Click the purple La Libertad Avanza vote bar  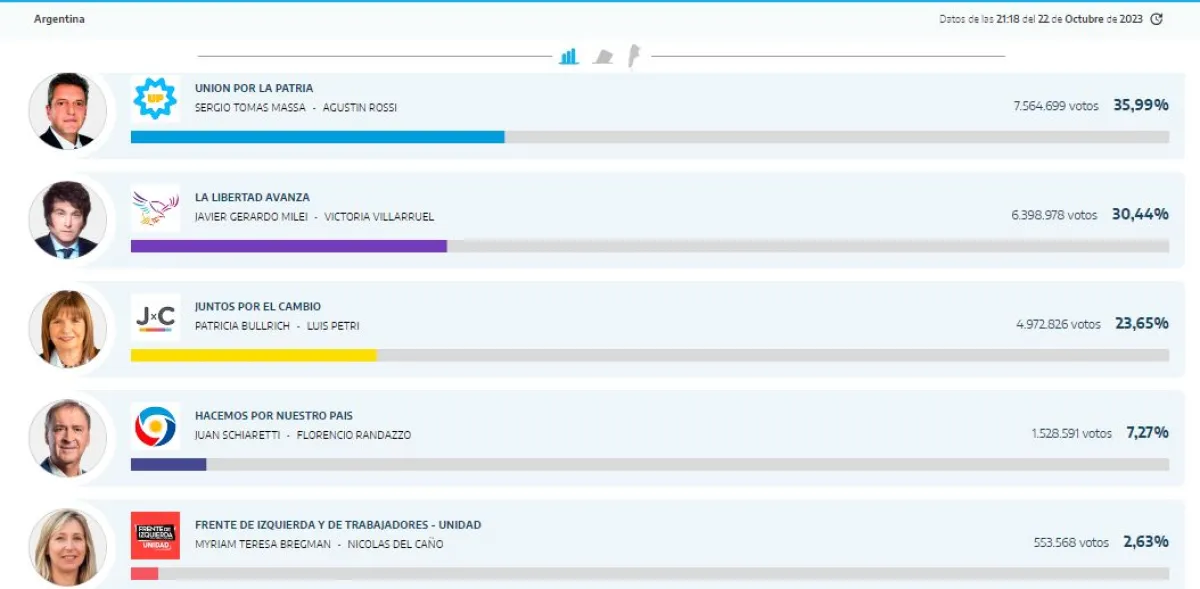coord(289,246)
